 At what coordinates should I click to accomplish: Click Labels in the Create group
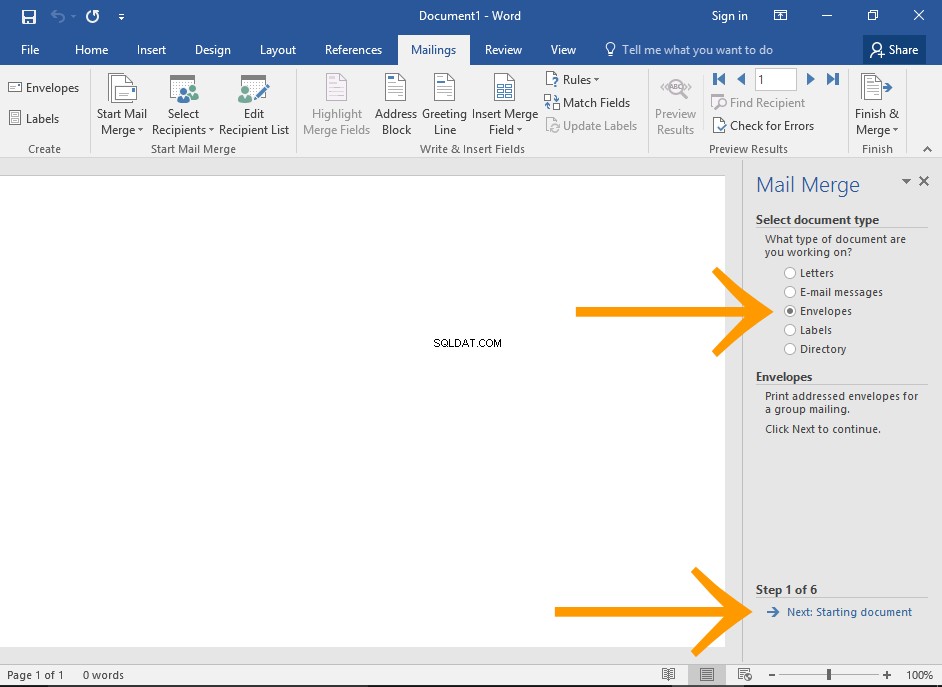pos(34,118)
